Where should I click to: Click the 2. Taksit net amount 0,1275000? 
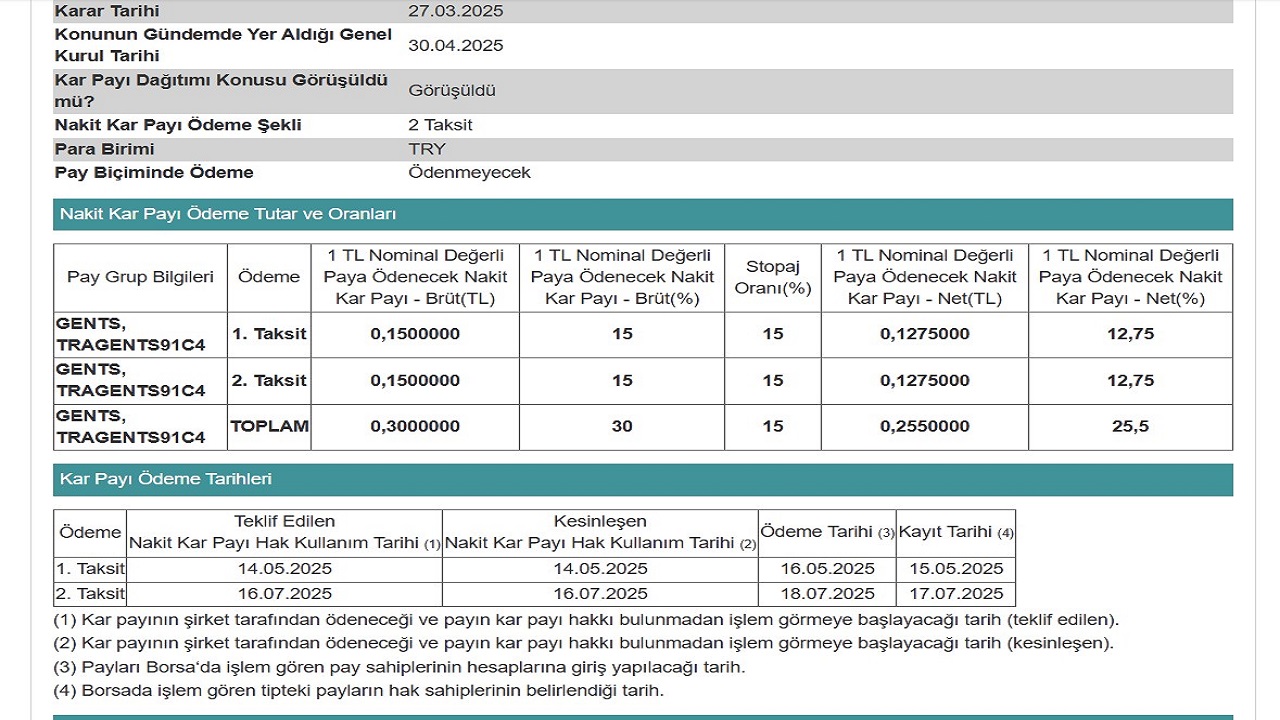coord(925,380)
